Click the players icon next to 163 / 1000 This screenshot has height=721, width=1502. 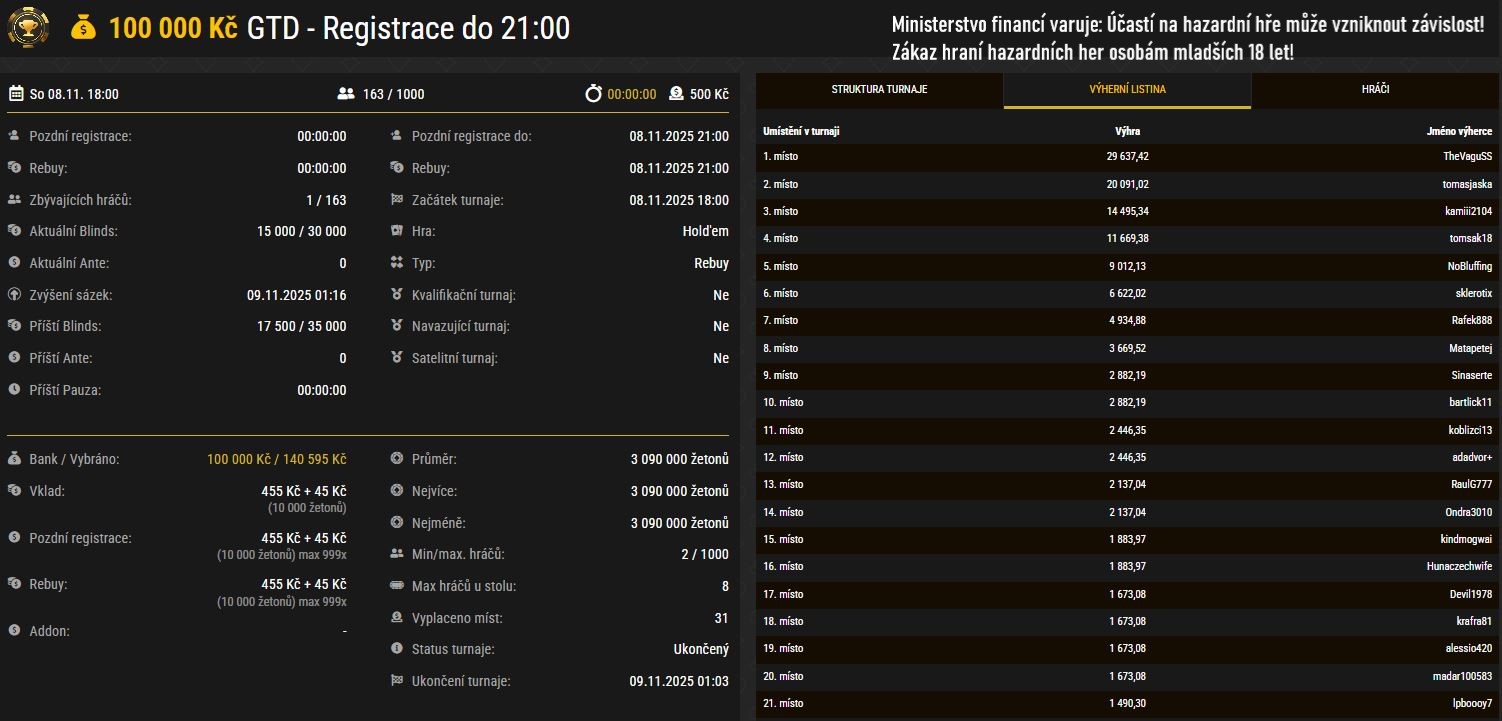[346, 94]
